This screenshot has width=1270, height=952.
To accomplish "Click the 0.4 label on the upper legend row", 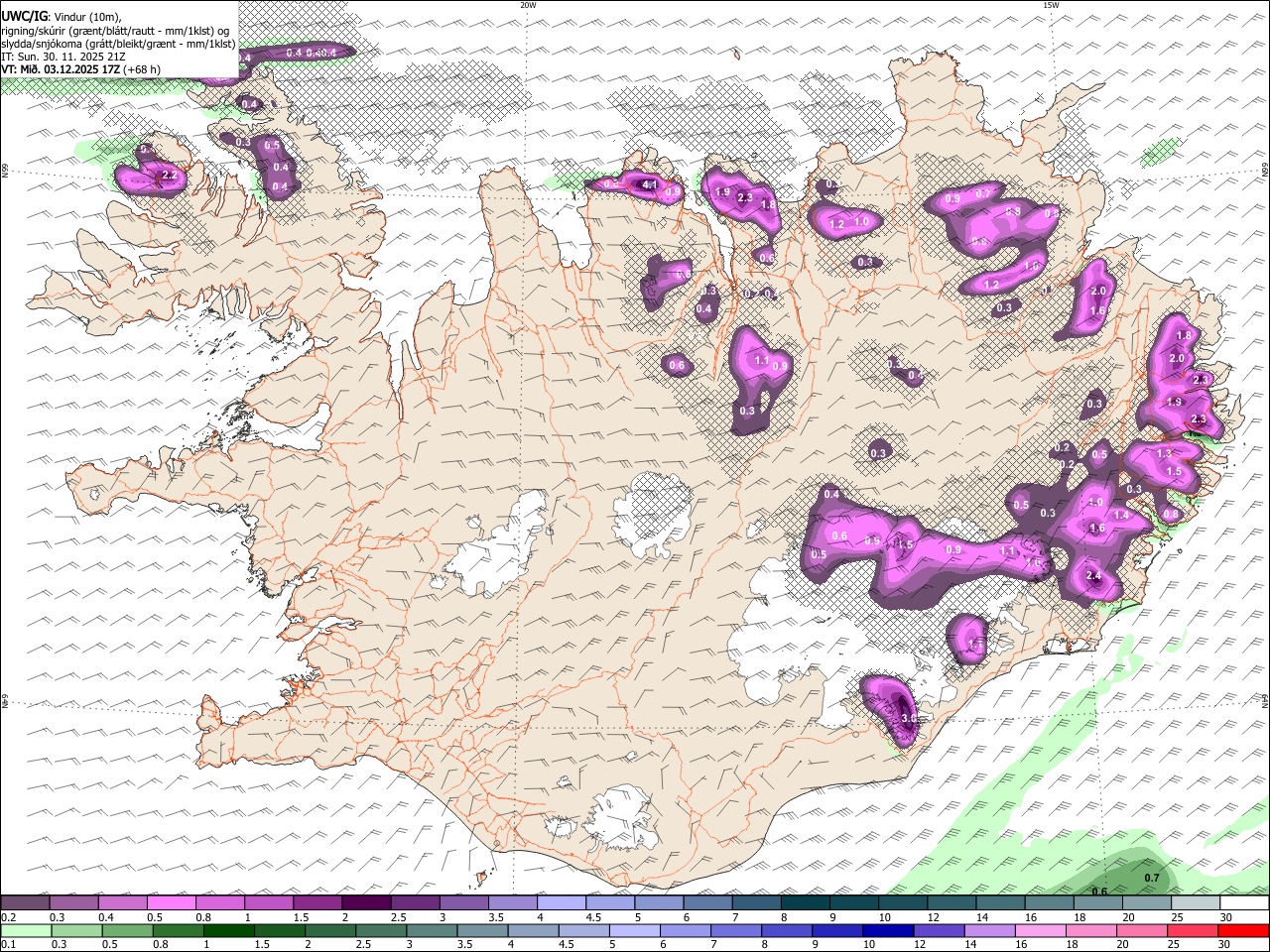I will (106, 917).
